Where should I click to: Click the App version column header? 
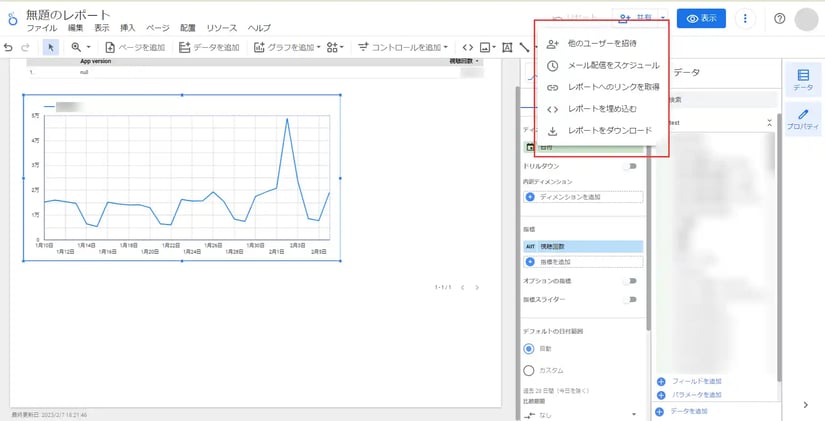click(x=95, y=61)
